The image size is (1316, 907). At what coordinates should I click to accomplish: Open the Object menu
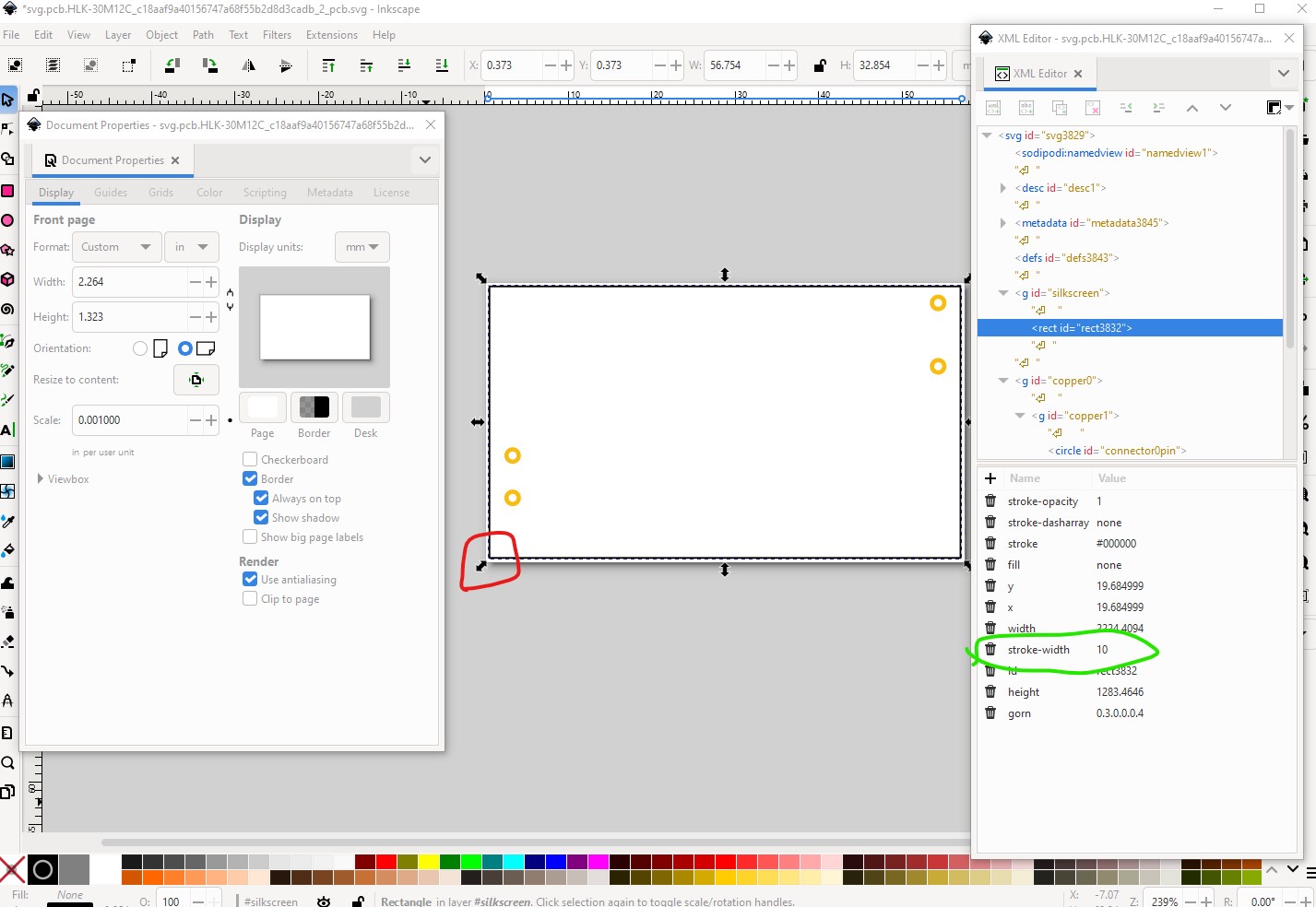coord(161,35)
